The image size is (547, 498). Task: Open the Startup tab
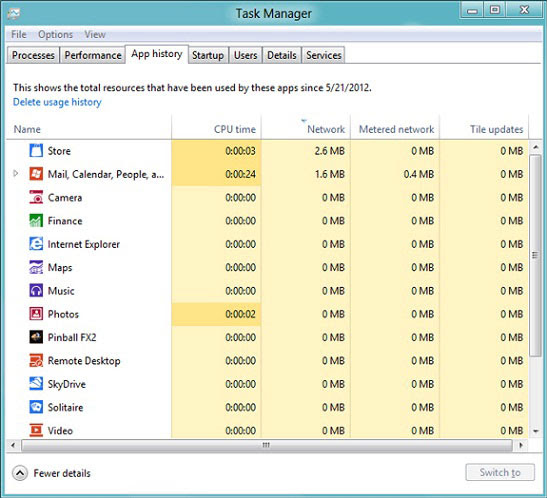point(208,55)
